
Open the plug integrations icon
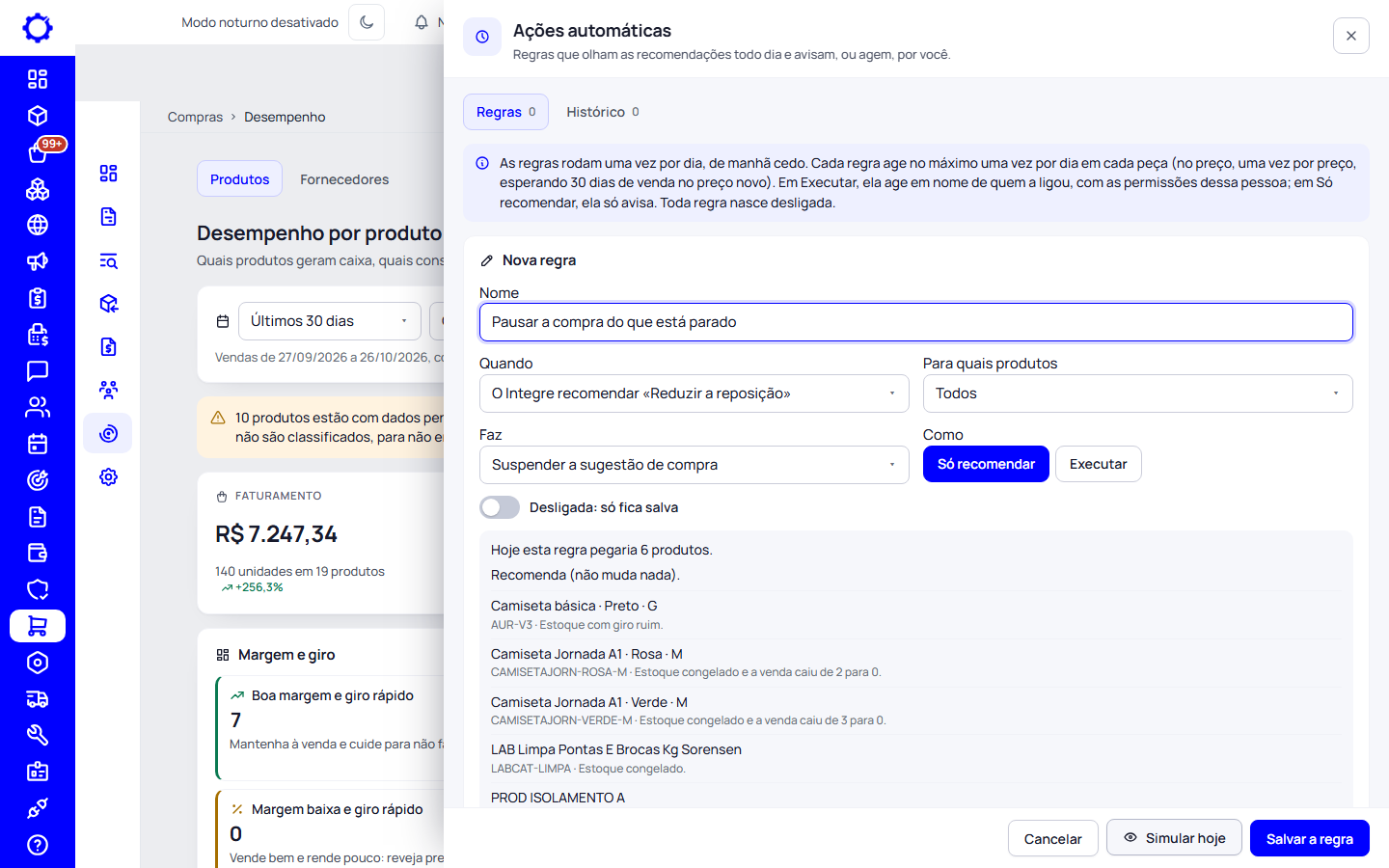pyautogui.click(x=38, y=808)
